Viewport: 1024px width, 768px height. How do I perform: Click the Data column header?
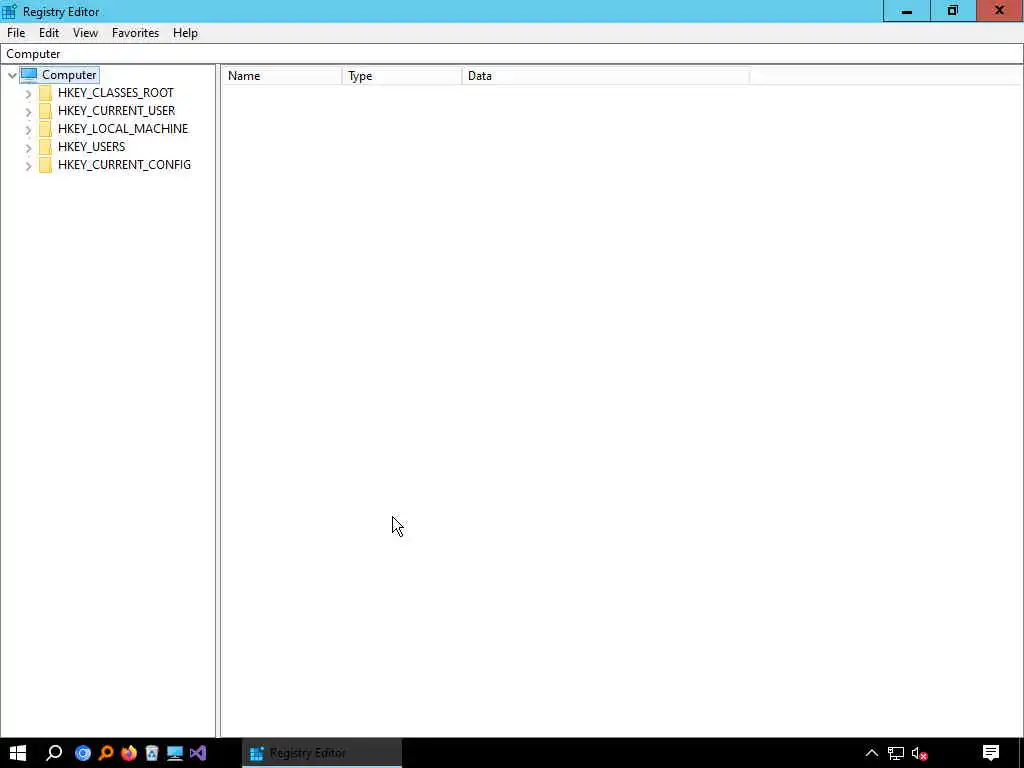pos(605,76)
